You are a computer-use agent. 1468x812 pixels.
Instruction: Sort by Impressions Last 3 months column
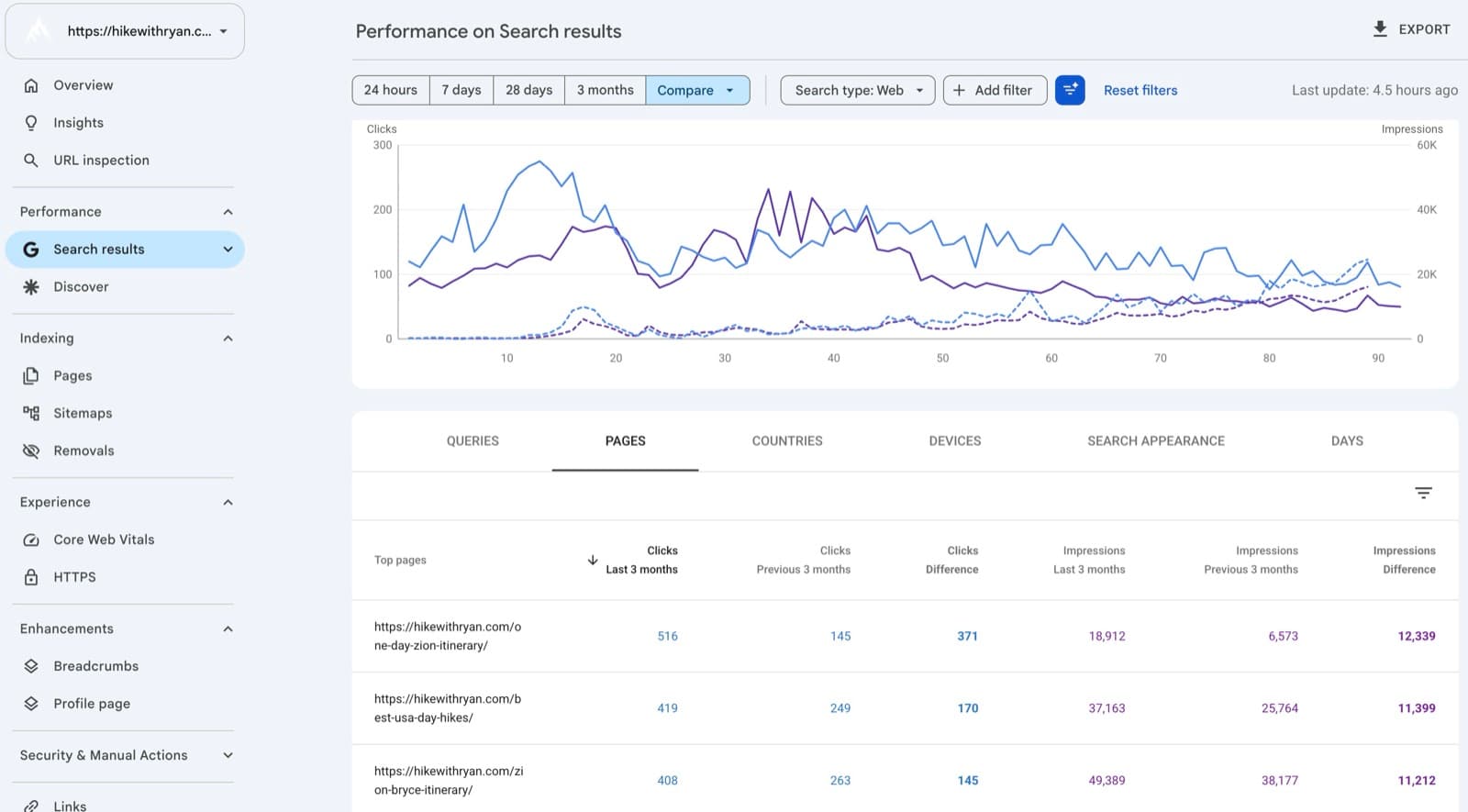(1089, 560)
